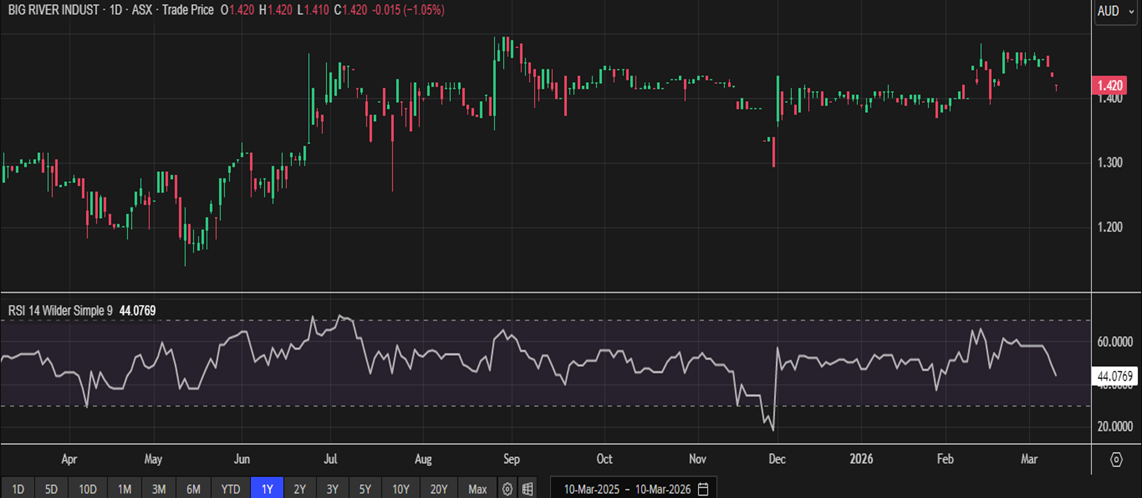Viewport: 1142px width, 498px height.
Task: Select the 2Y time range
Action: [300, 489]
